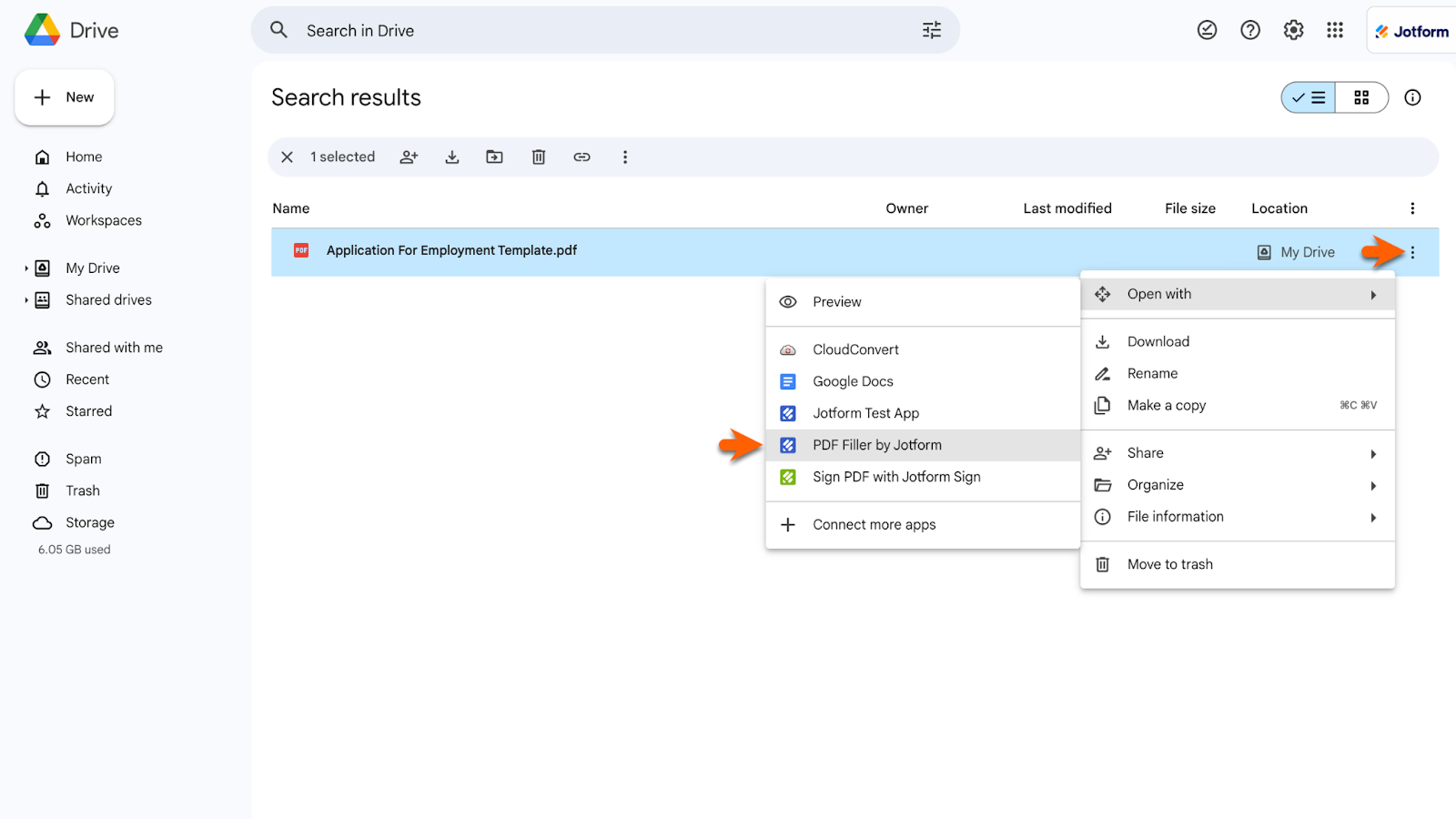Expand the Open with submenu
This screenshot has height=819, width=1456.
click(x=1238, y=294)
